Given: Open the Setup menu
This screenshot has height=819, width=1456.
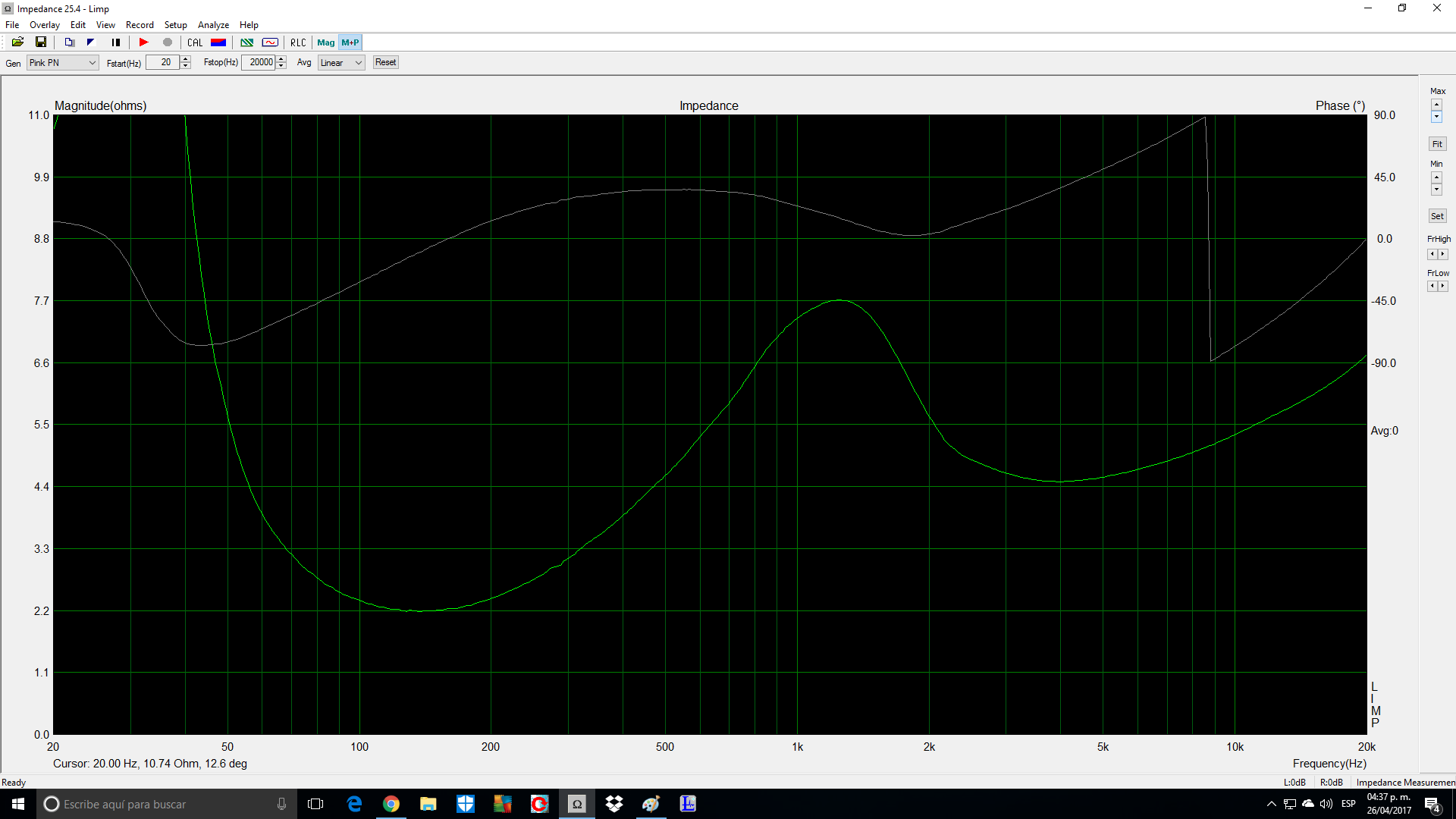Looking at the screenshot, I should tap(175, 25).
